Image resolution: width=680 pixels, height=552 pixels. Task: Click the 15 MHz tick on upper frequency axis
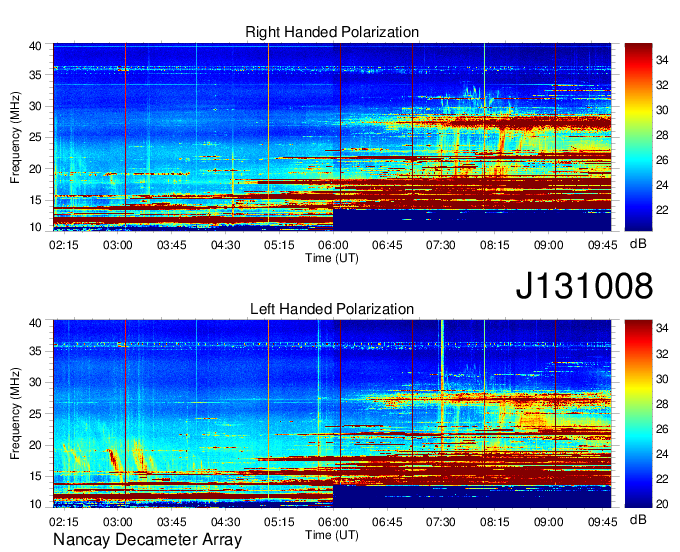click(35, 200)
